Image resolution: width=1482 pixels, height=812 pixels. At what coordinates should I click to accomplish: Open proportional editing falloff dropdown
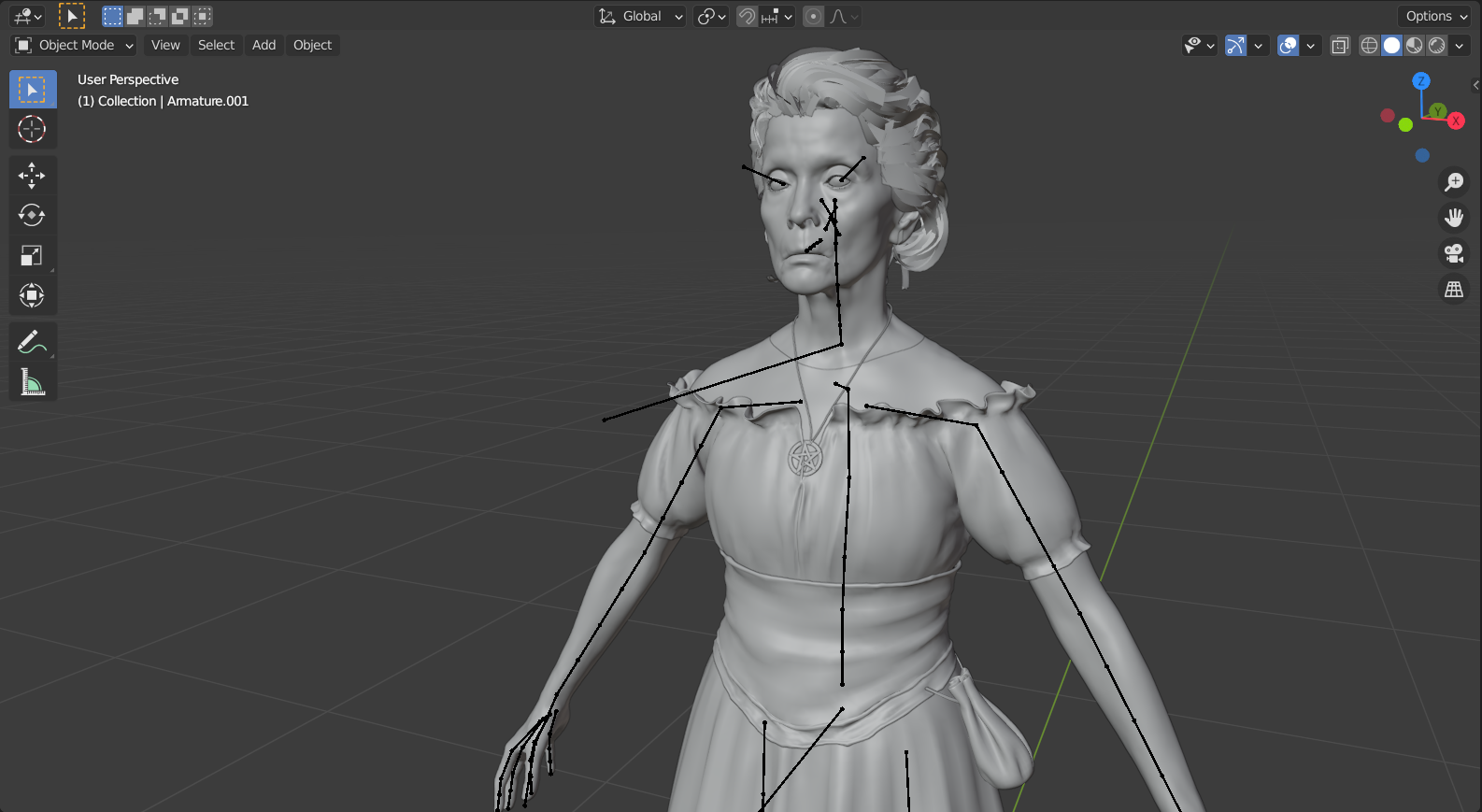[844, 16]
